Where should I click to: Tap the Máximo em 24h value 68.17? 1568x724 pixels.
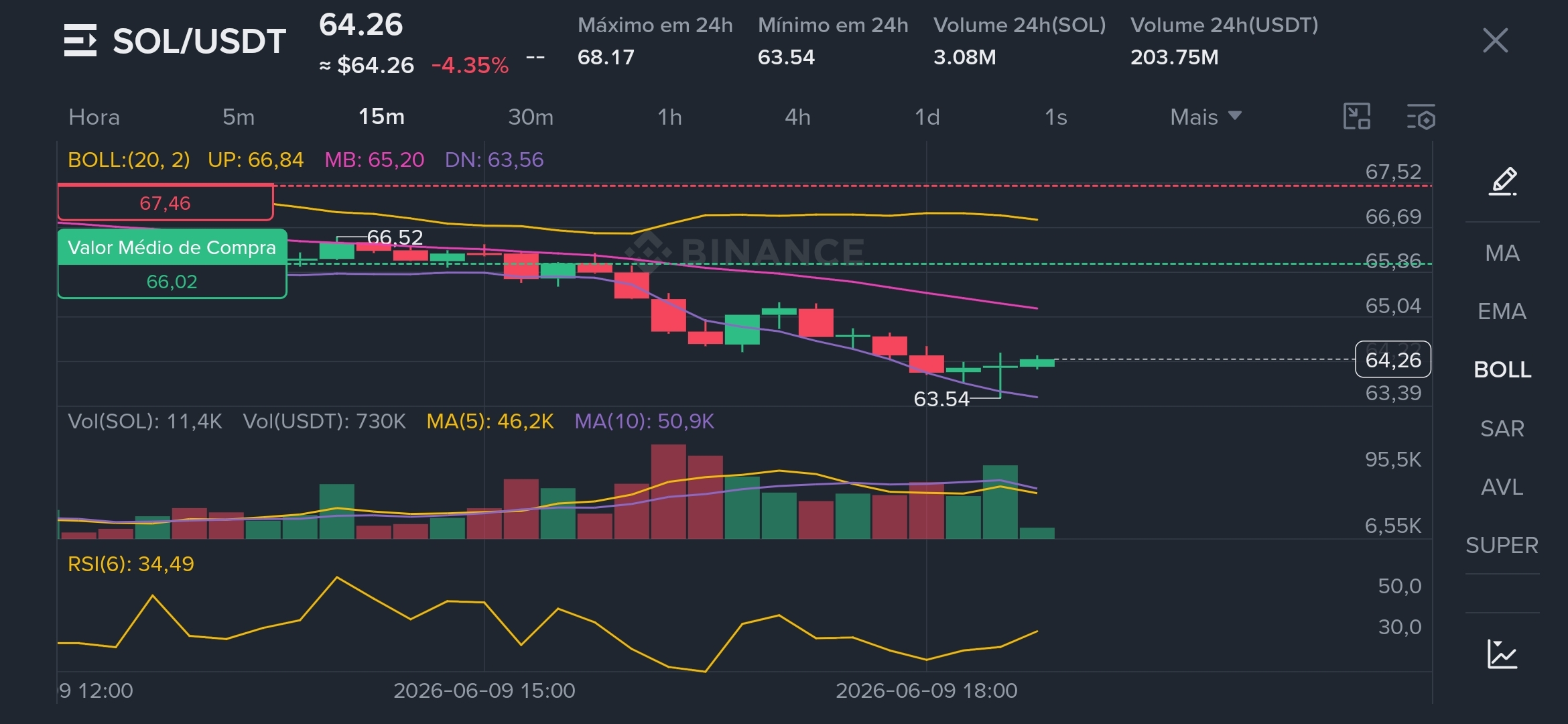606,58
